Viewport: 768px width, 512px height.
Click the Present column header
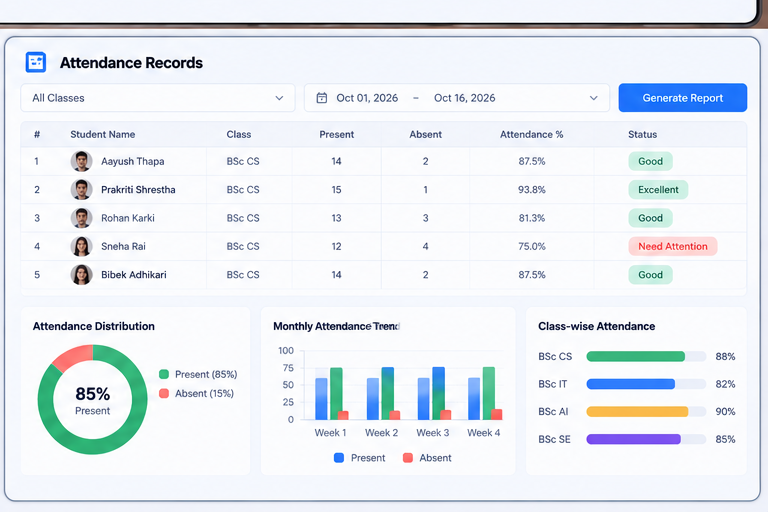336,134
